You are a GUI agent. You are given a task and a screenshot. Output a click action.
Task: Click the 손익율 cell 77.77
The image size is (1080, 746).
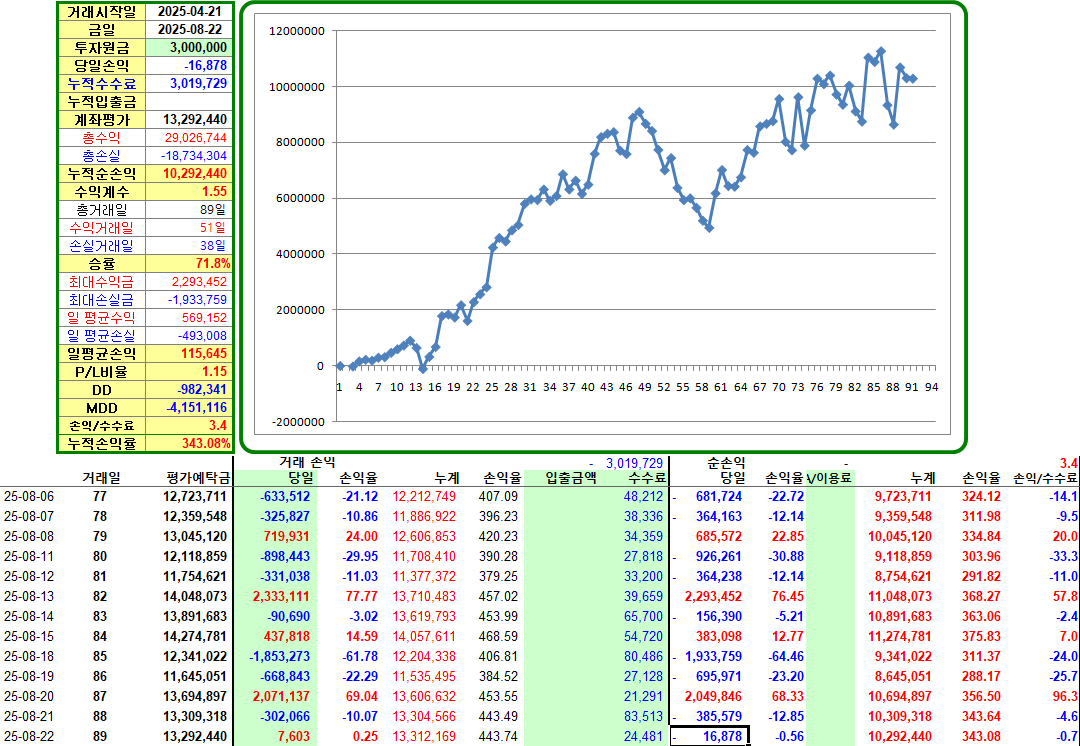coord(362,597)
